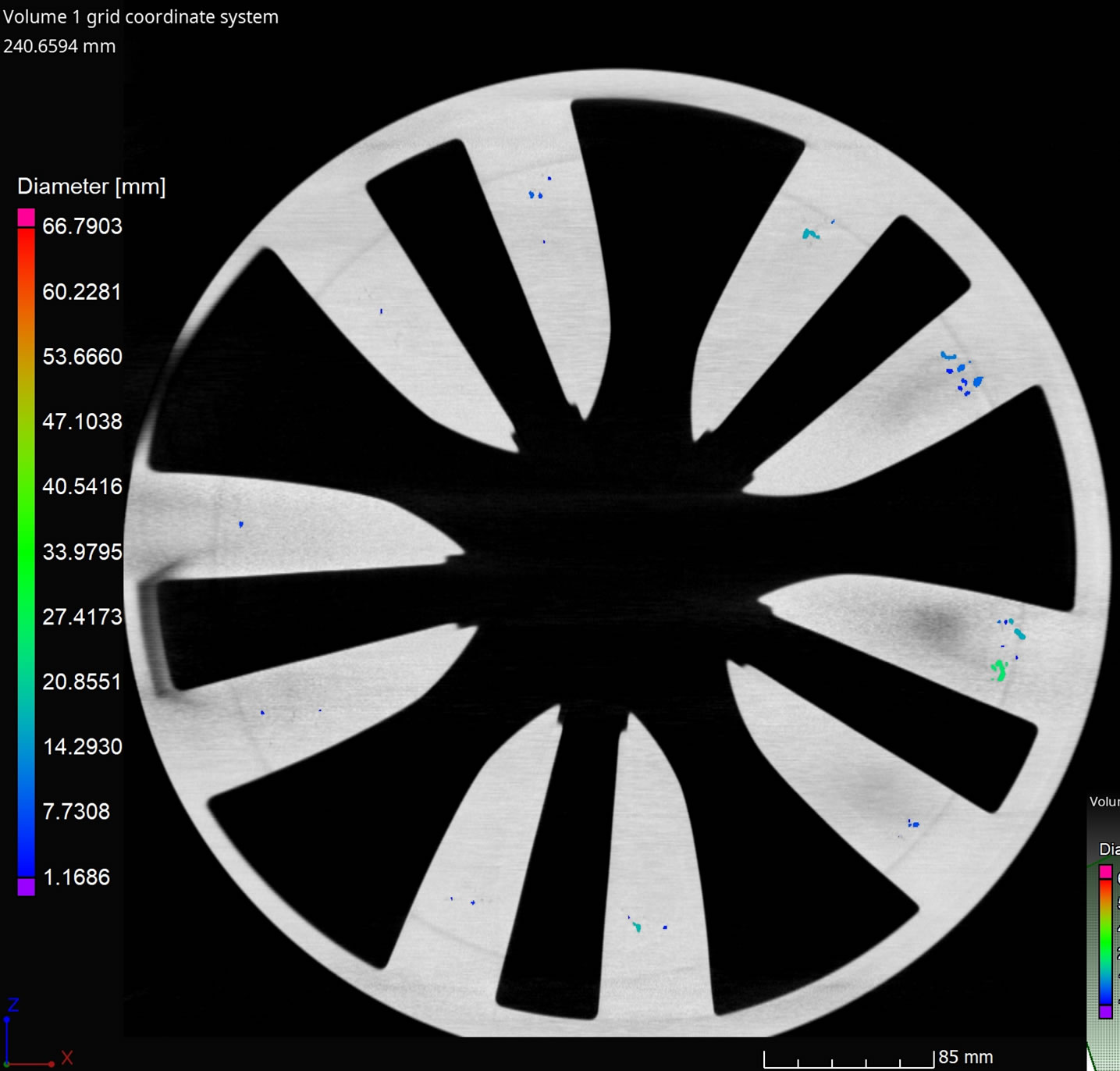The width and height of the screenshot is (1120, 1071).
Task: Select the X axis indicator in orientation tripod
Action: [x=67, y=1058]
